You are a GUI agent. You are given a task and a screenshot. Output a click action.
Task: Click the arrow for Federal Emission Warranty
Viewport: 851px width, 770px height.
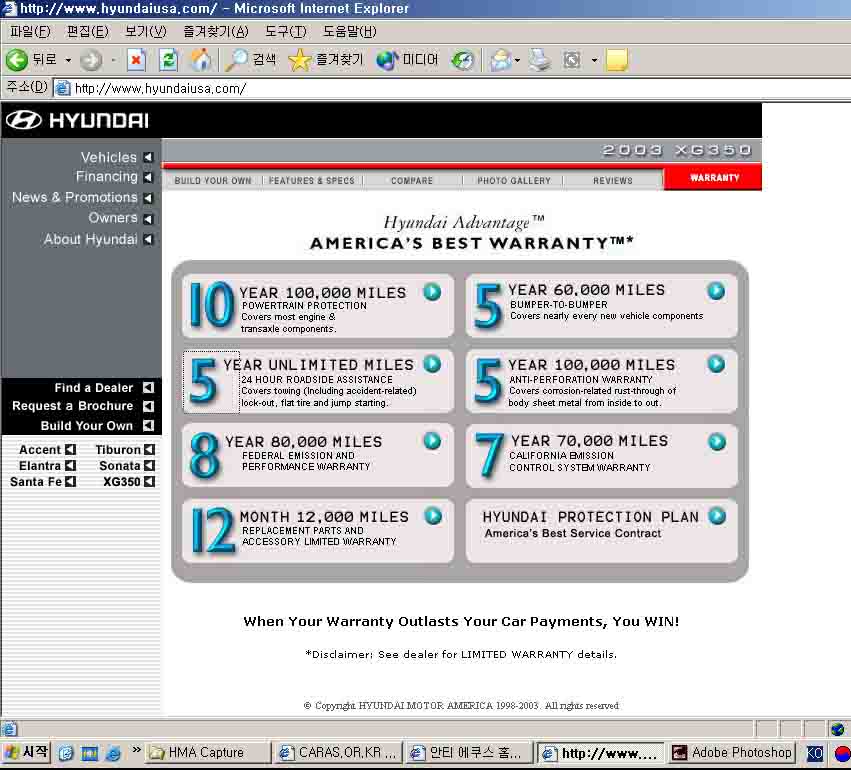(432, 441)
